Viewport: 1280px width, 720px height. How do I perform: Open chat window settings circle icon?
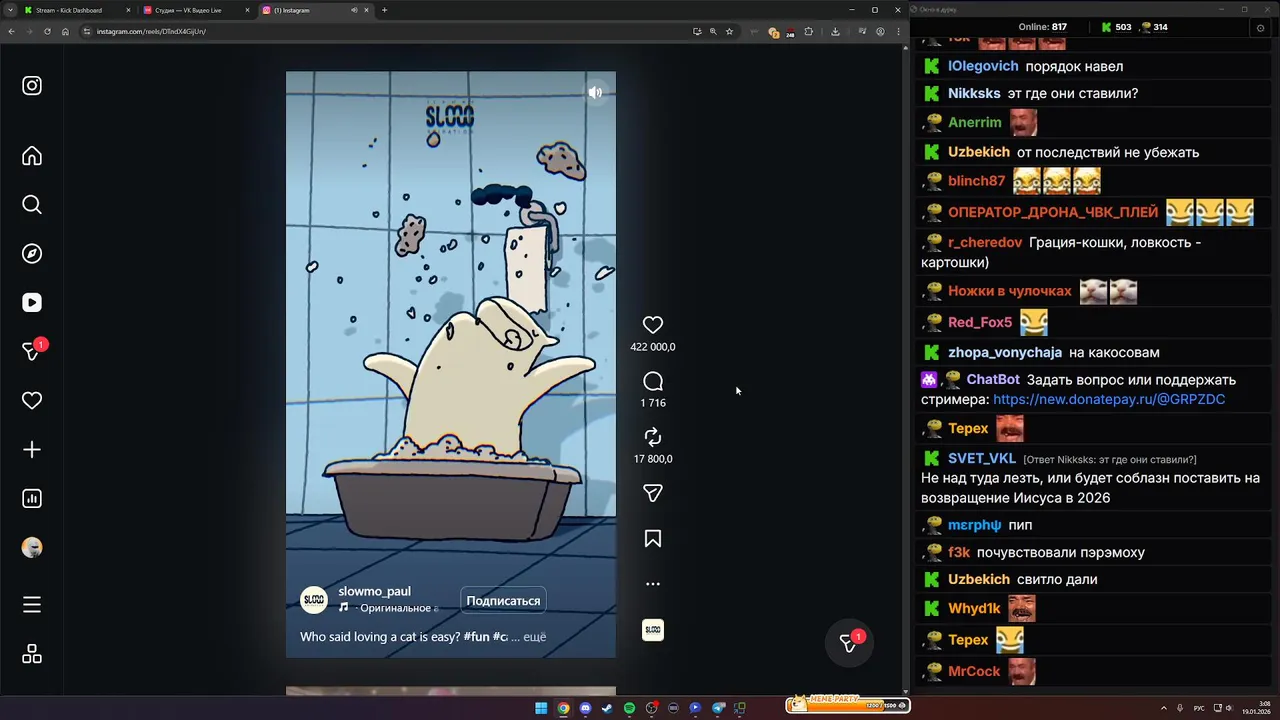pyautogui.click(x=1260, y=27)
